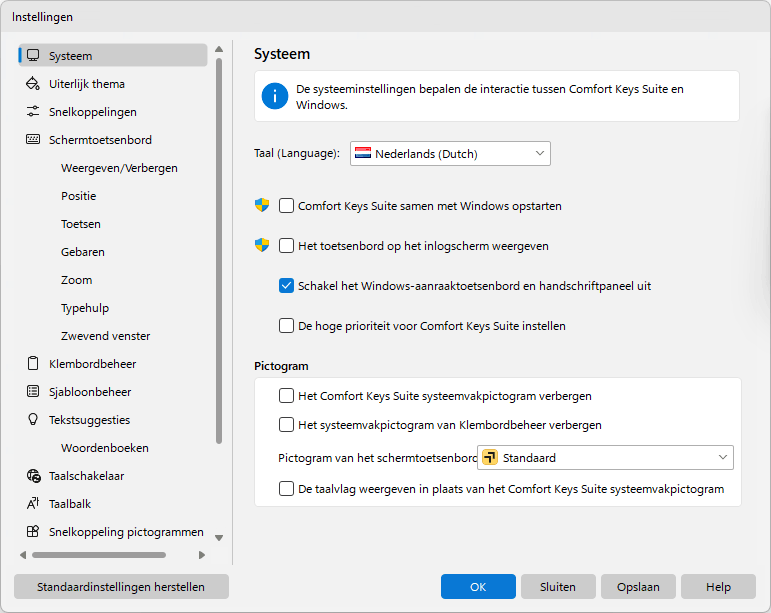The height and width of the screenshot is (613, 771).
Task: Select Systeem in the sidebar
Action: click(x=113, y=56)
